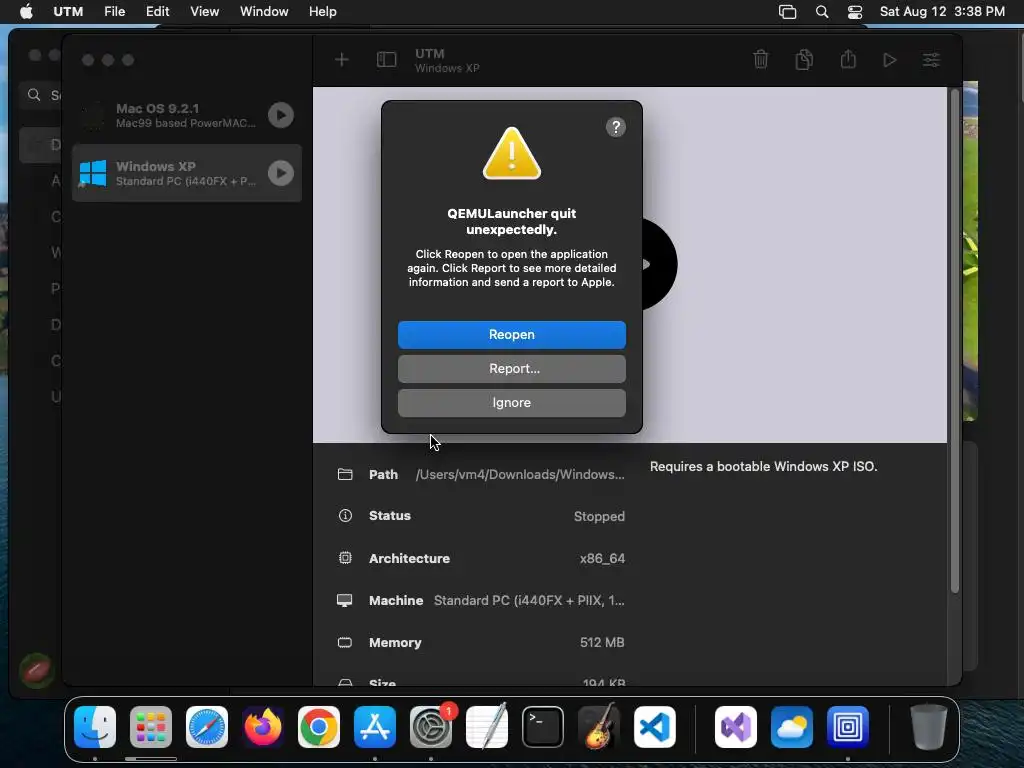The width and height of the screenshot is (1024, 768).
Task: Open GarageBand from the Dock
Action: tap(599, 727)
